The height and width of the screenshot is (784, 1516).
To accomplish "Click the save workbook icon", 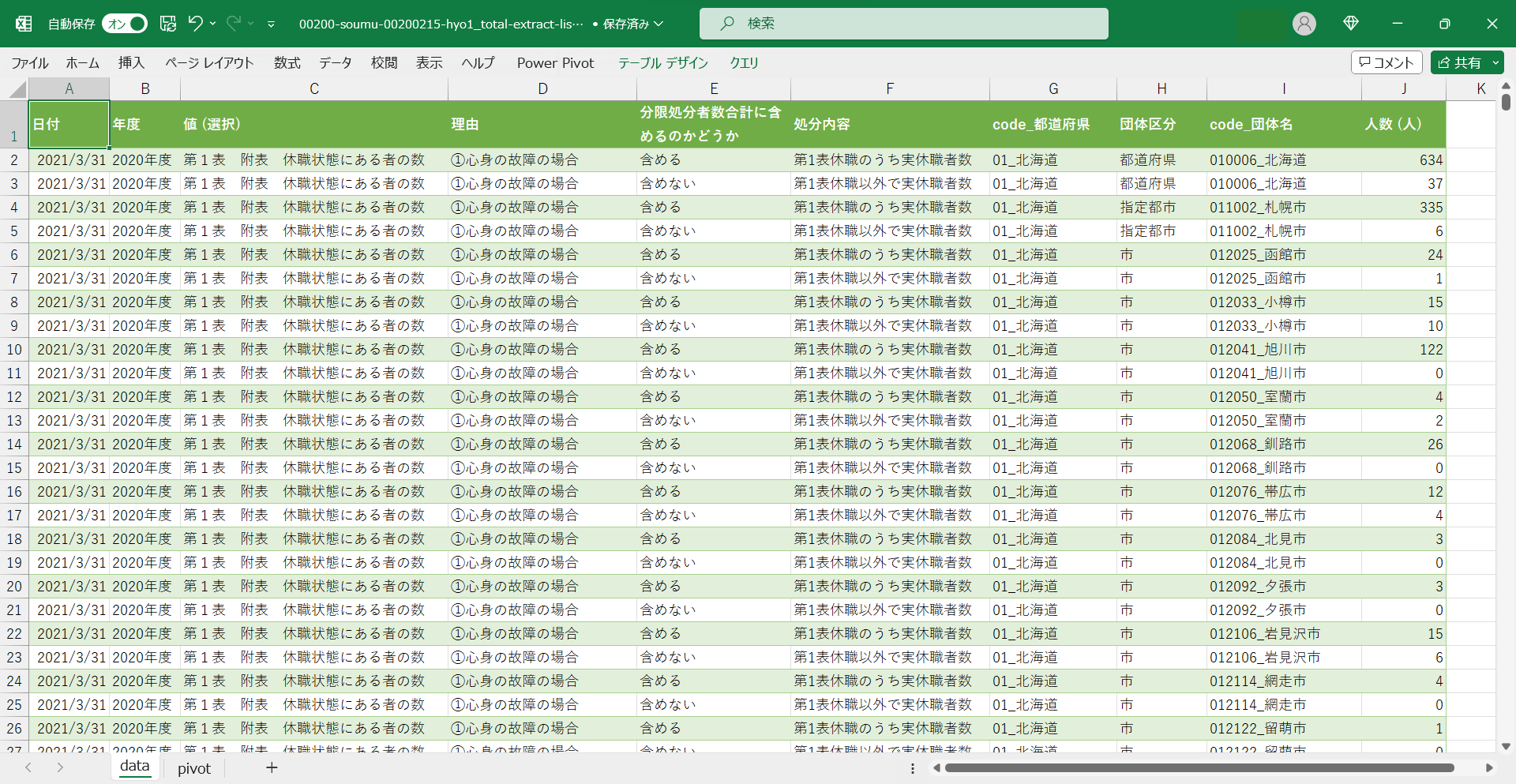I will 168,24.
